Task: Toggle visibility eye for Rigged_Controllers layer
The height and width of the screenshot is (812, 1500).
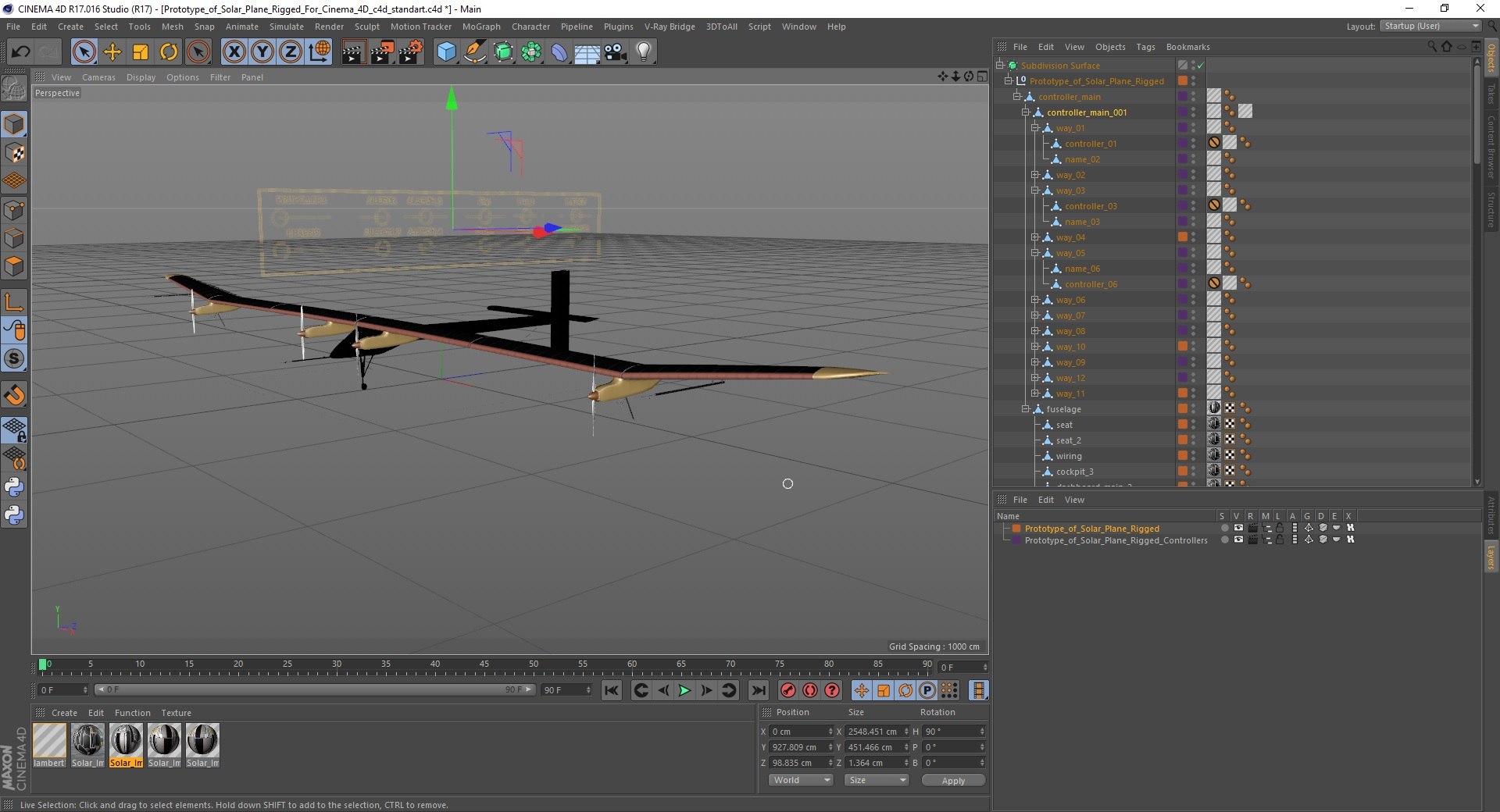Action: click(x=1237, y=540)
